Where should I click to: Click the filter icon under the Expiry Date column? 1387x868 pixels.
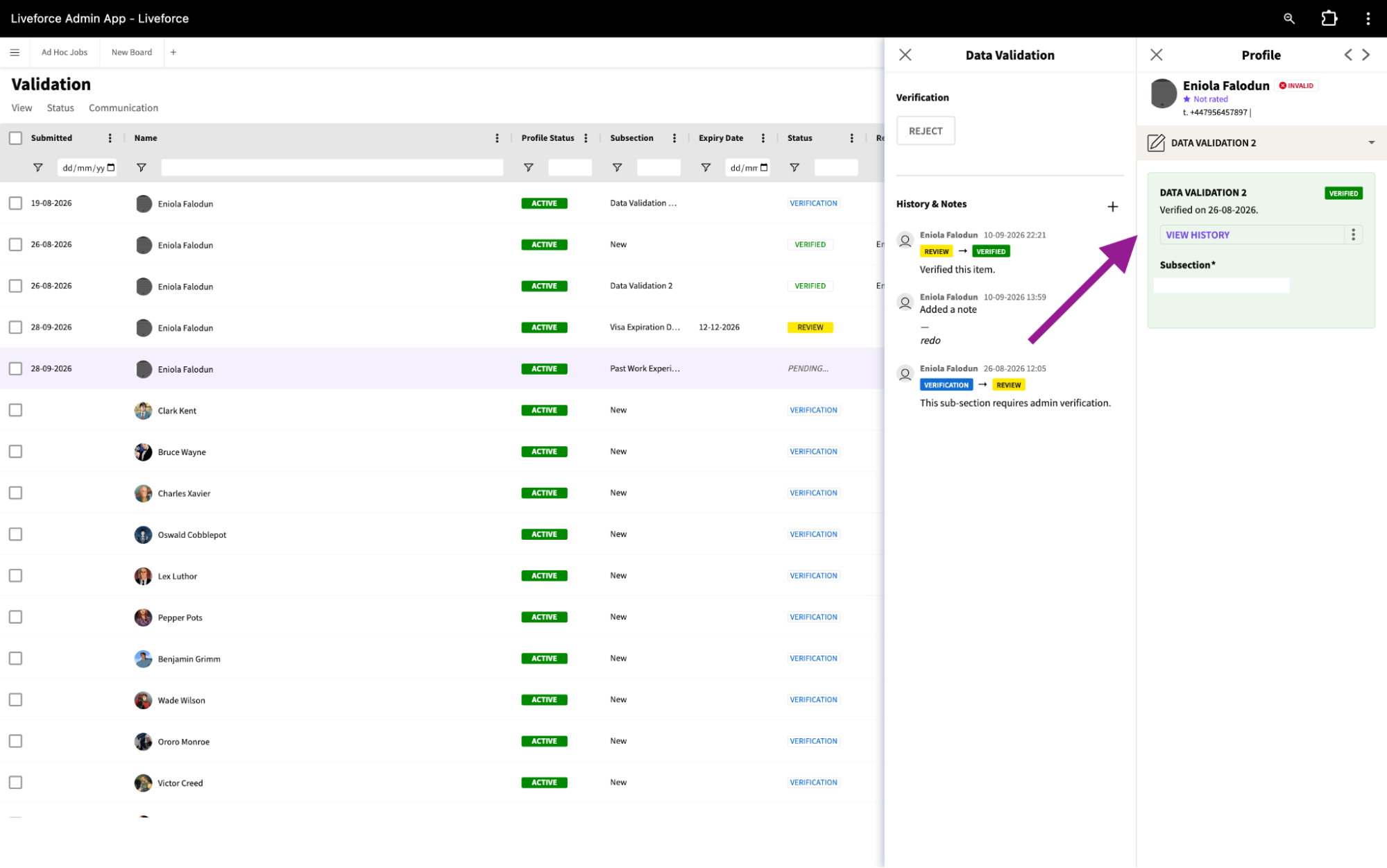pyautogui.click(x=706, y=168)
